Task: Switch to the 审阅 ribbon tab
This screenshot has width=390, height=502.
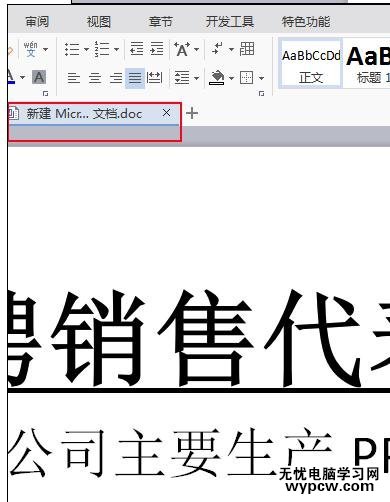Action: coord(37,22)
